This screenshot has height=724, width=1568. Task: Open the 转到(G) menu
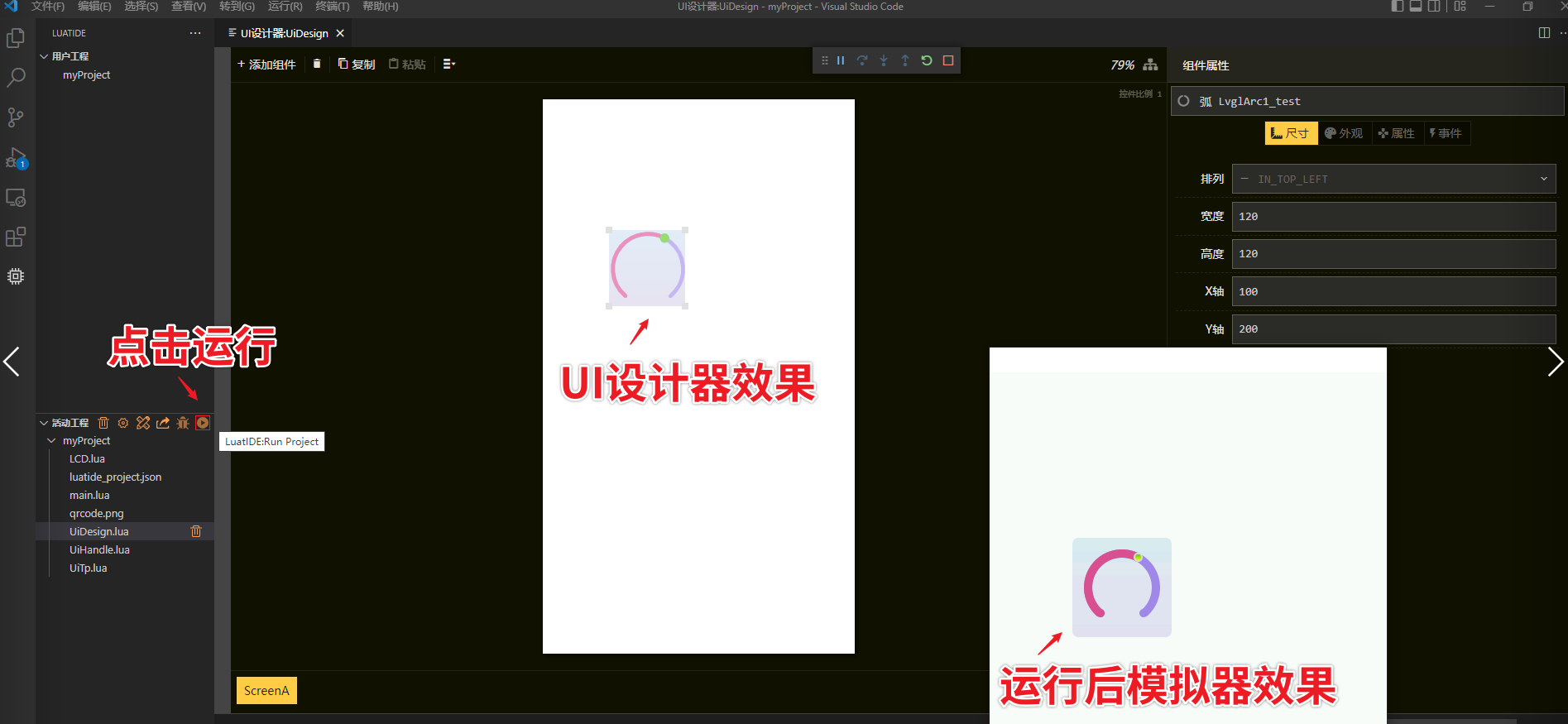point(237,7)
